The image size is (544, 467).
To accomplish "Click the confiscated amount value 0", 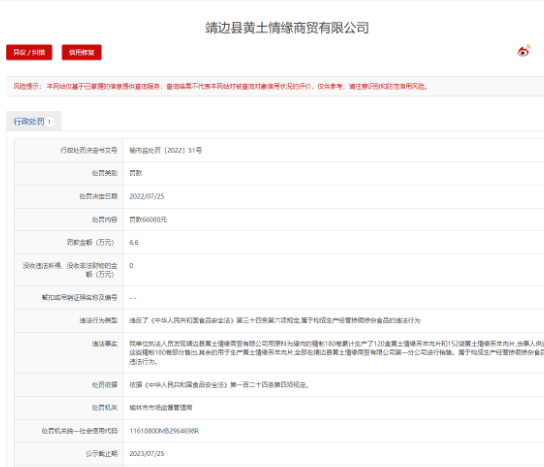I will click(x=131, y=266).
